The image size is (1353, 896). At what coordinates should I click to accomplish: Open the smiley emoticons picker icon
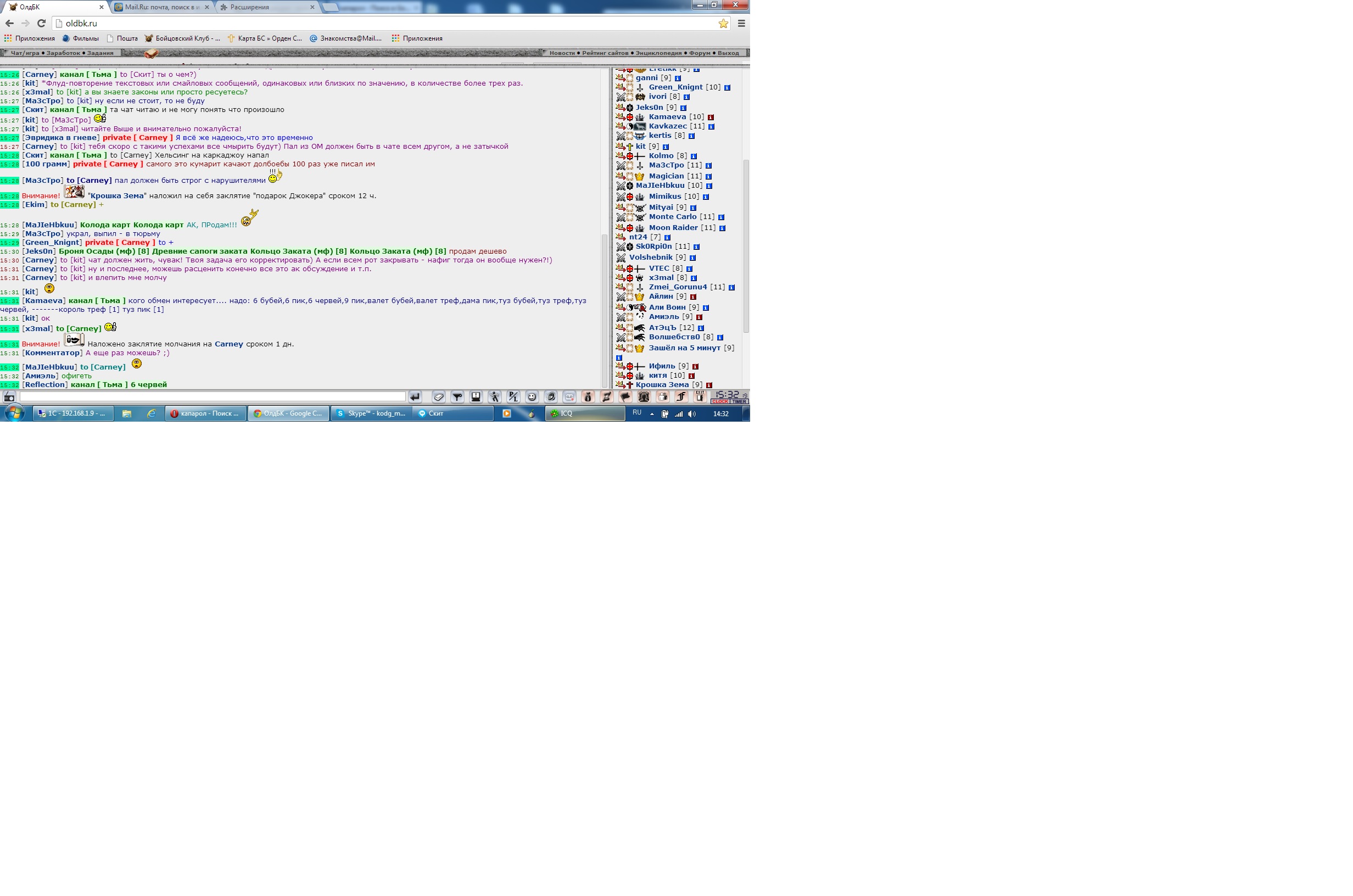532,396
